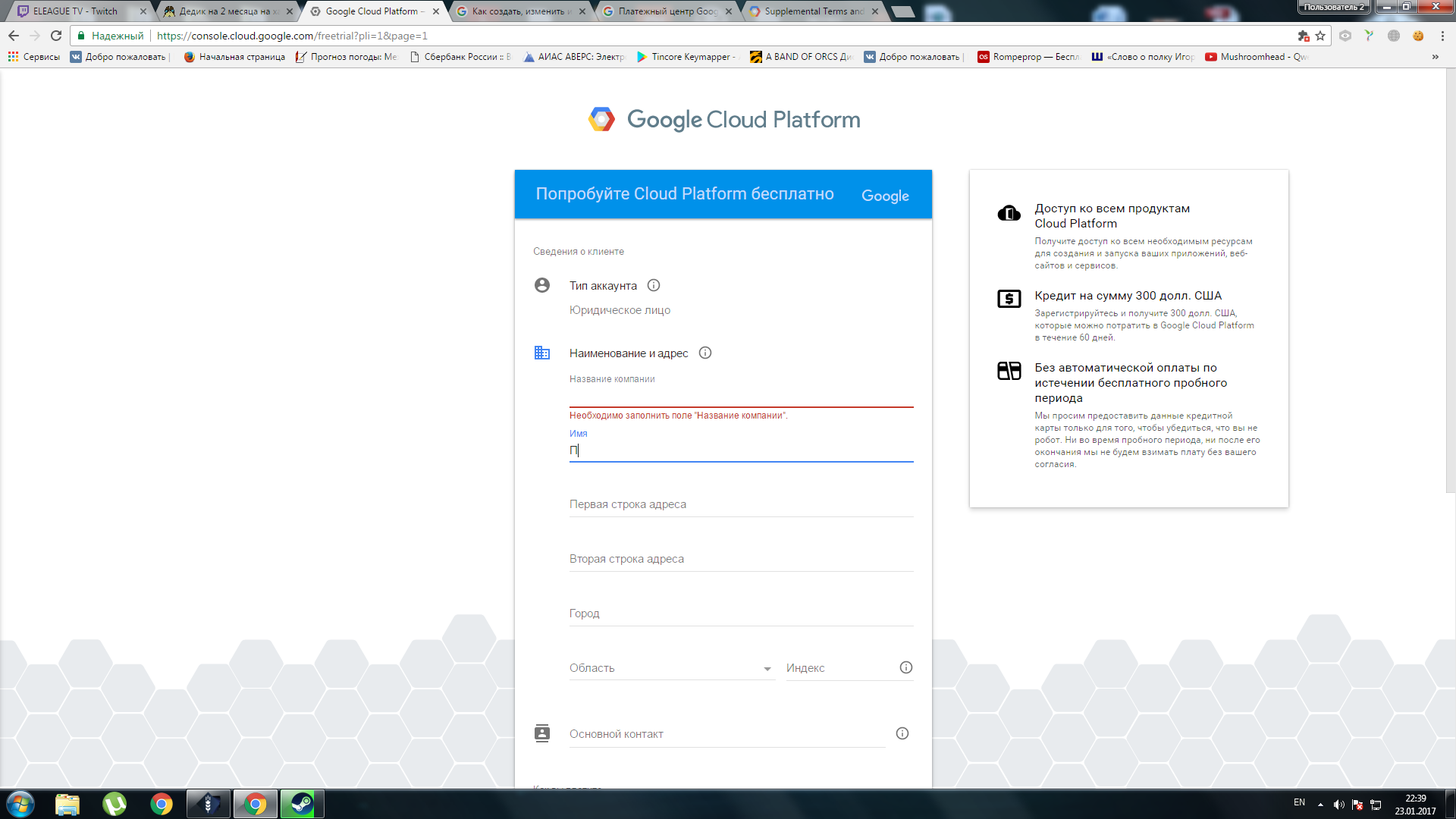The width and height of the screenshot is (1456, 819).
Task: Show hidden bookmarks with the double chevron
Action: click(x=1435, y=57)
